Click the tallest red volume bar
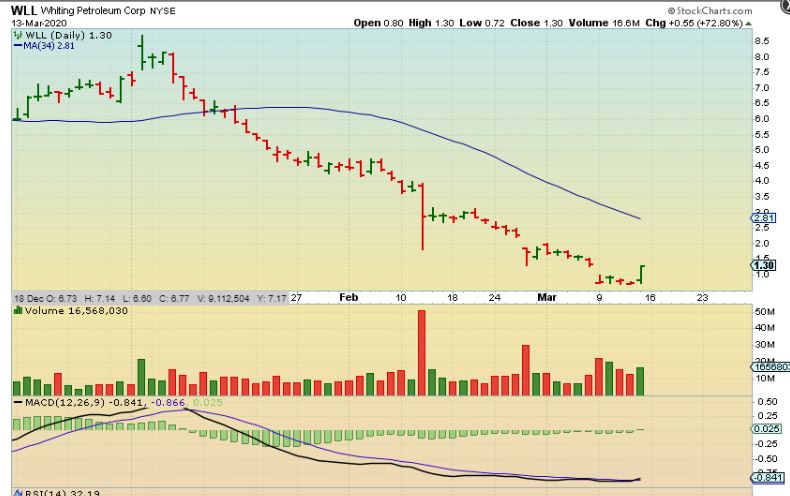Image resolution: width=790 pixels, height=496 pixels. tap(422, 352)
